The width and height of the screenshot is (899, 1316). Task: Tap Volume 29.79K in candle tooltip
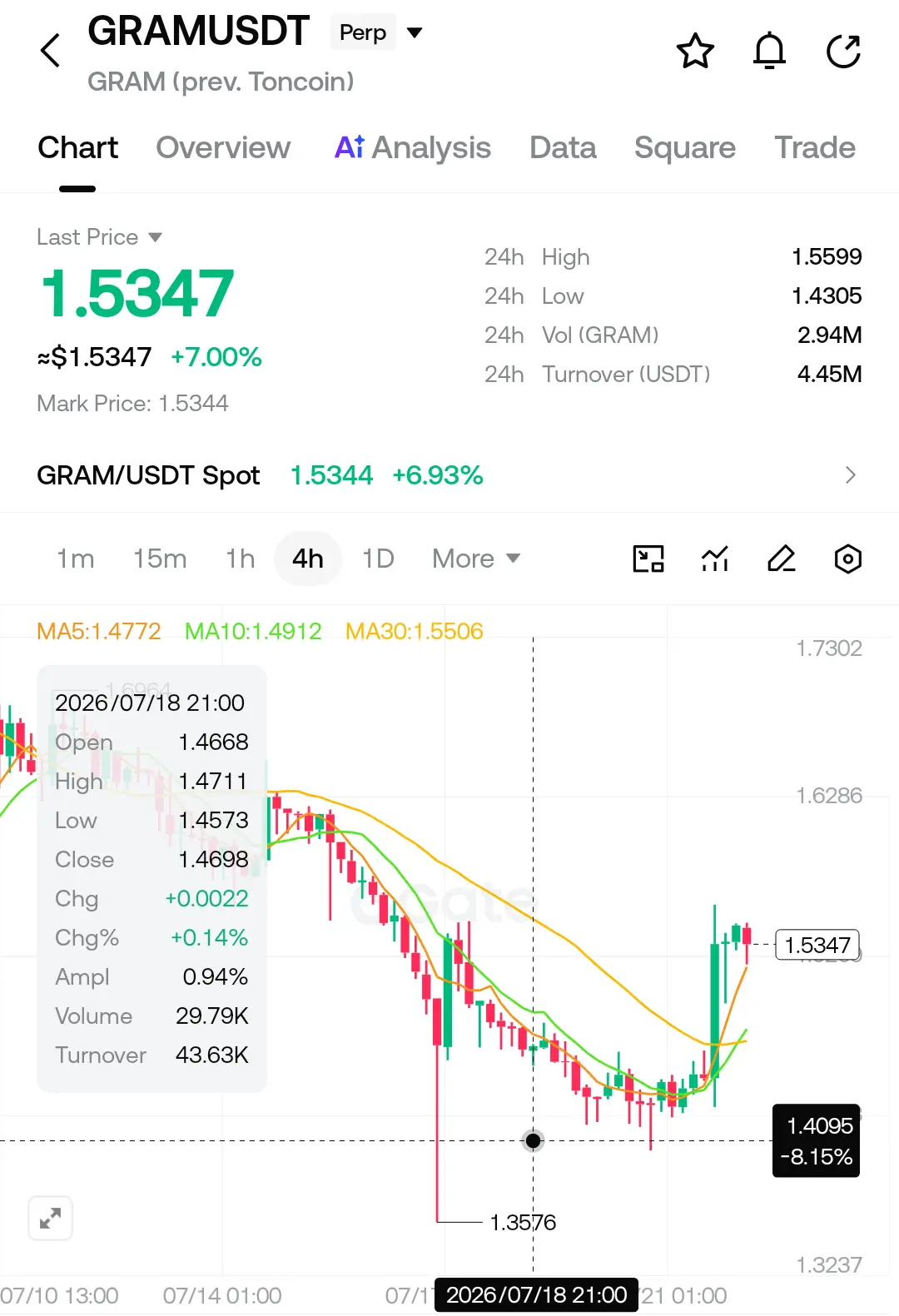(x=151, y=1016)
